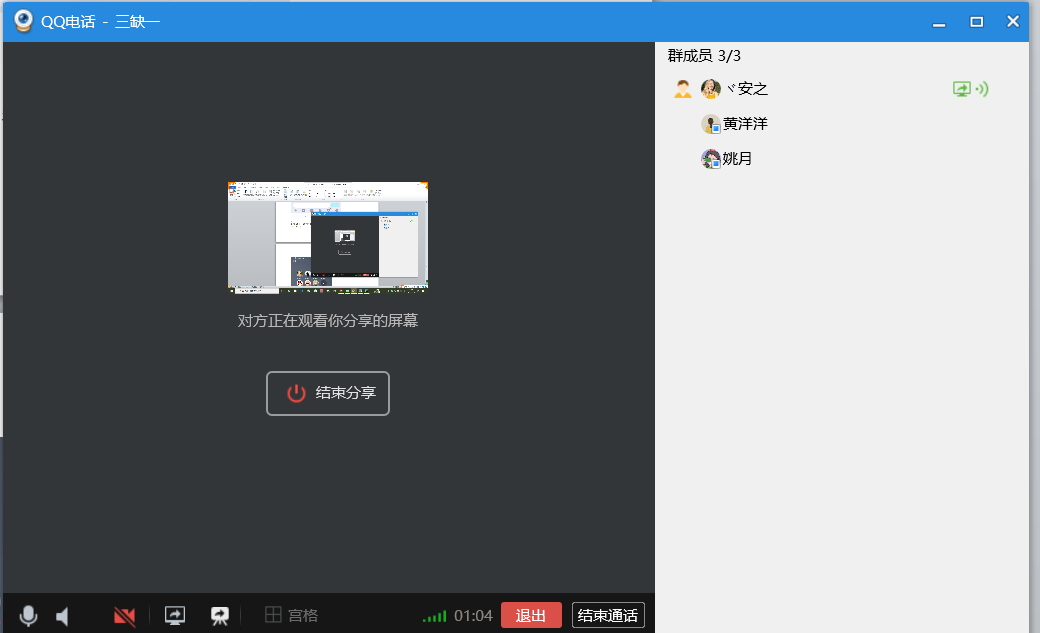Open the shared screen preview thumbnail
Screen dimensions: 1040x633
328,237
